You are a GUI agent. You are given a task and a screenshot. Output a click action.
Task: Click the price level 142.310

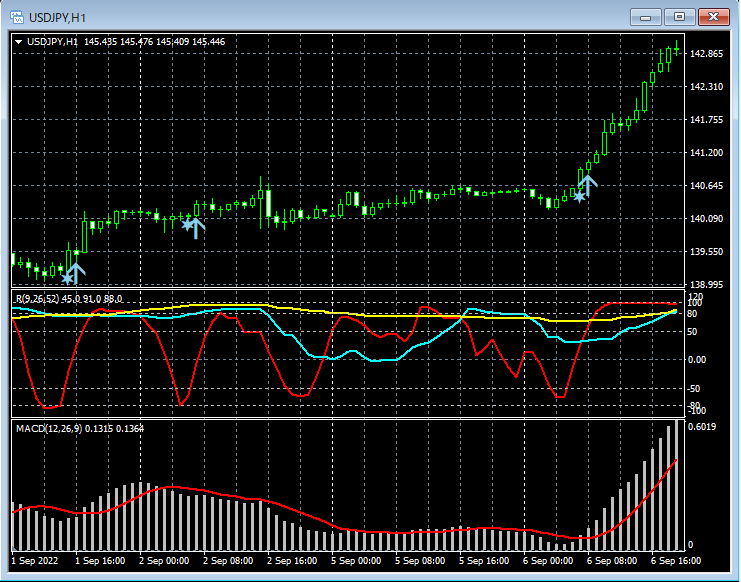coord(707,86)
